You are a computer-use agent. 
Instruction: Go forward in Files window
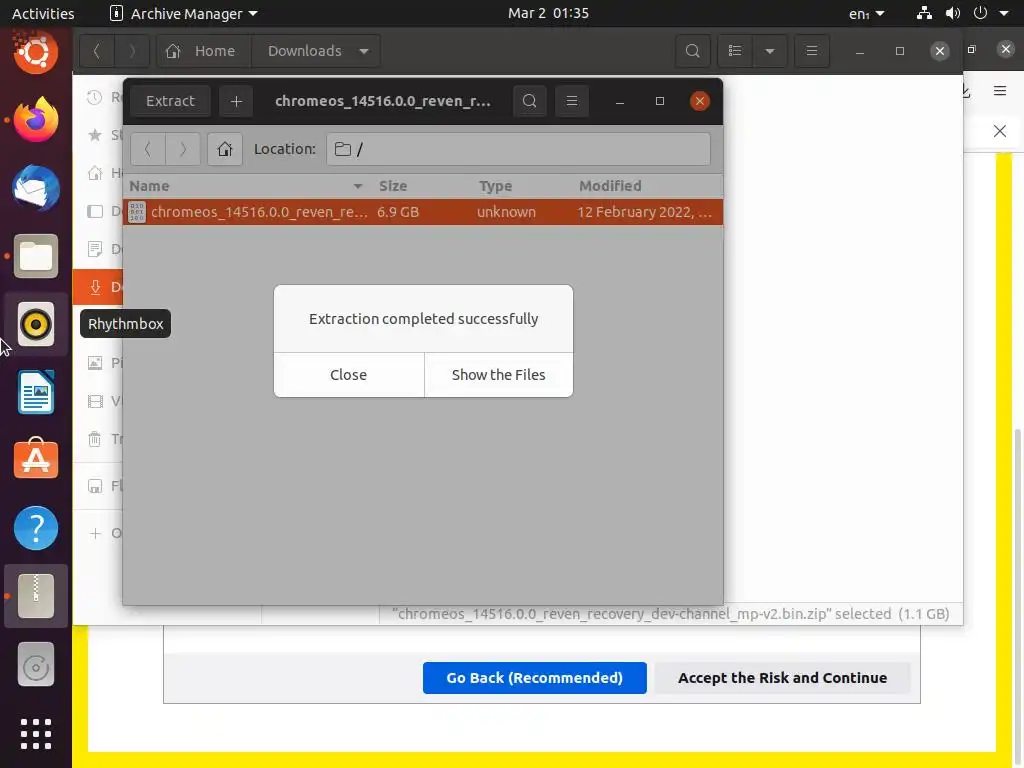pyautogui.click(x=132, y=51)
